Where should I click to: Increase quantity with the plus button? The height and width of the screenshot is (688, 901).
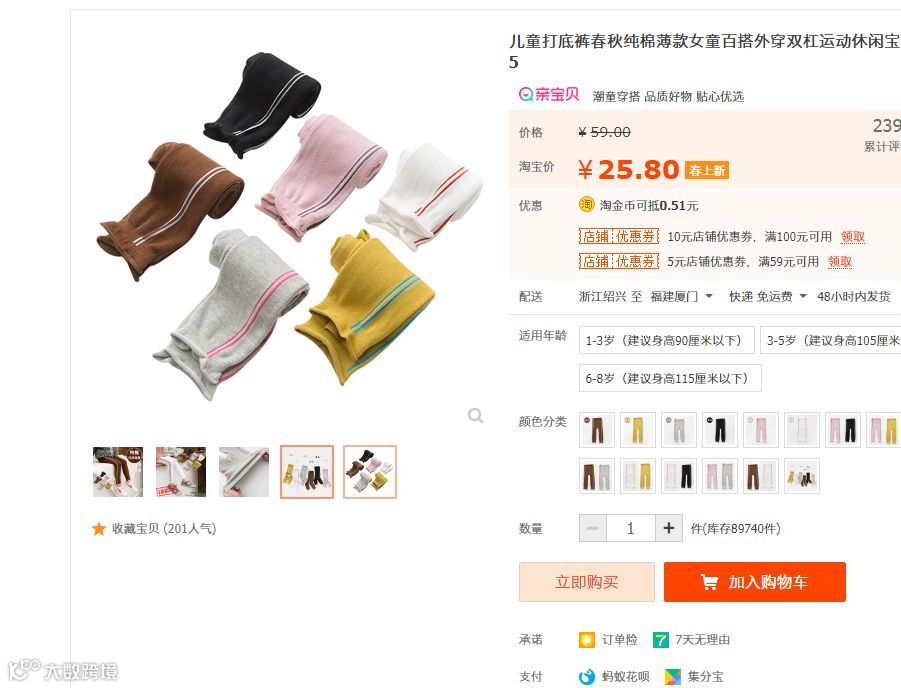(669, 528)
